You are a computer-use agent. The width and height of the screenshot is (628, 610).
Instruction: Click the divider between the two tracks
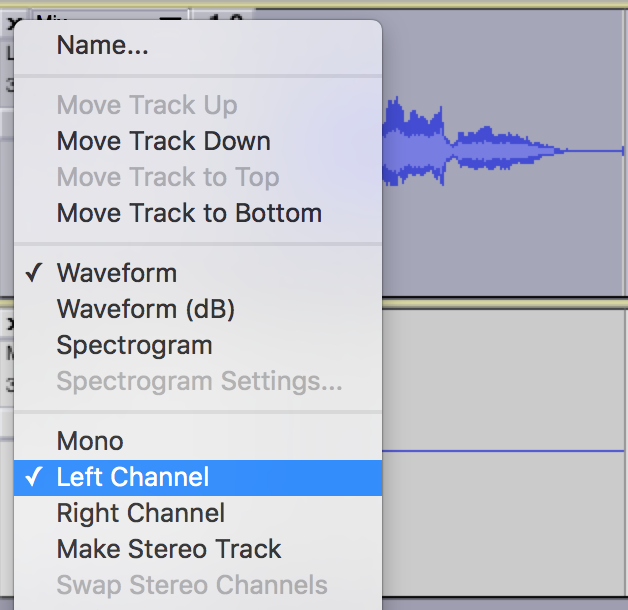[x=500, y=300]
